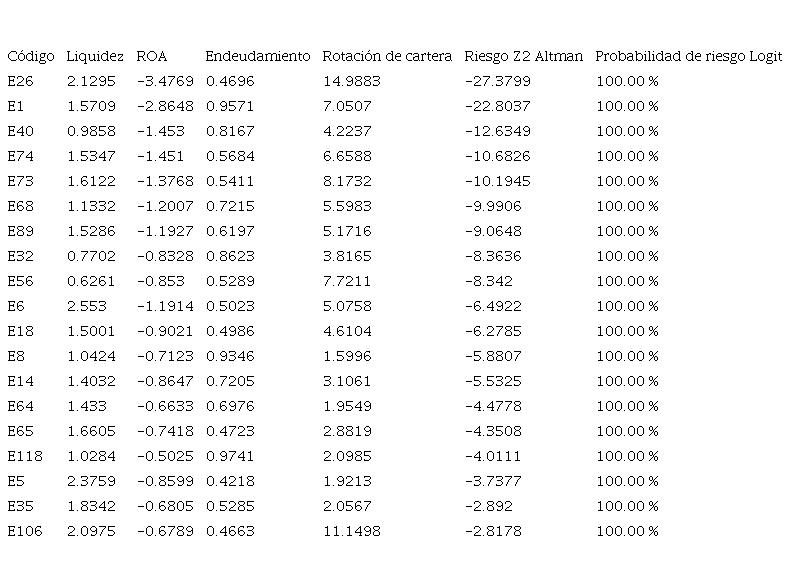Image resolution: width=795 pixels, height=572 pixels.
Task: Click the Probabilidad de riesgo Logit header
Action: pos(689,56)
